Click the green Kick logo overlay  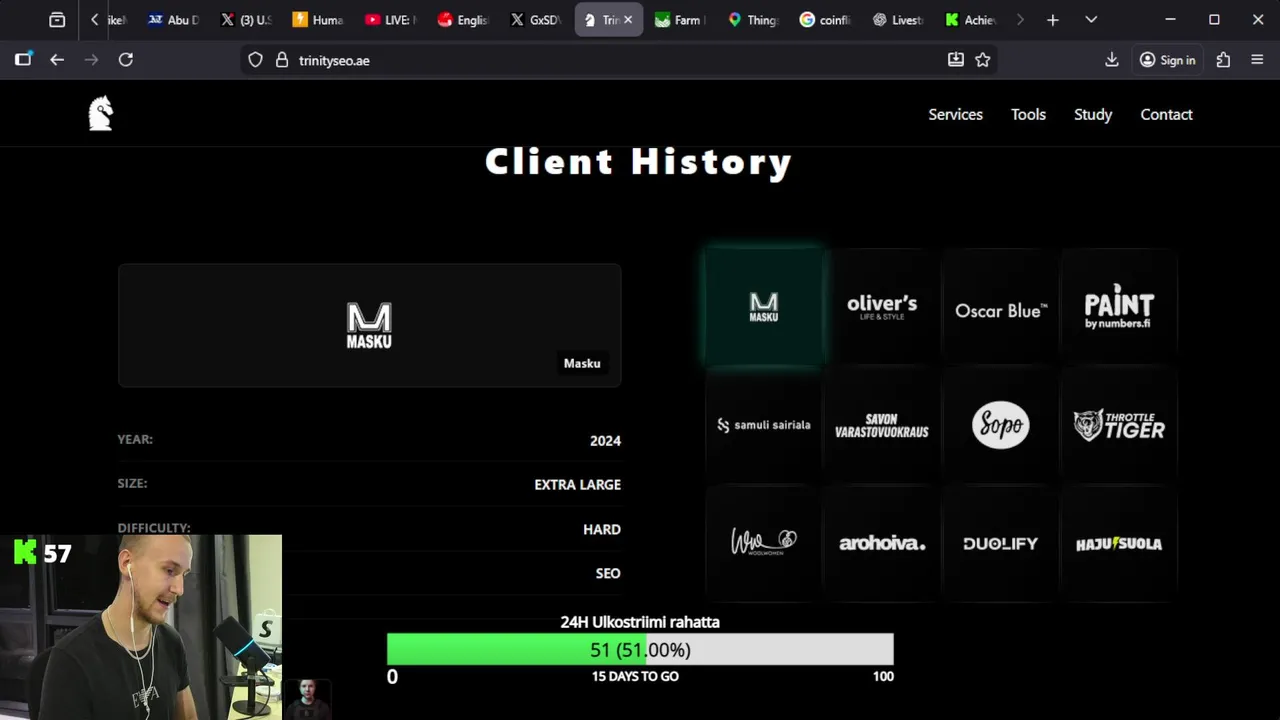25,552
